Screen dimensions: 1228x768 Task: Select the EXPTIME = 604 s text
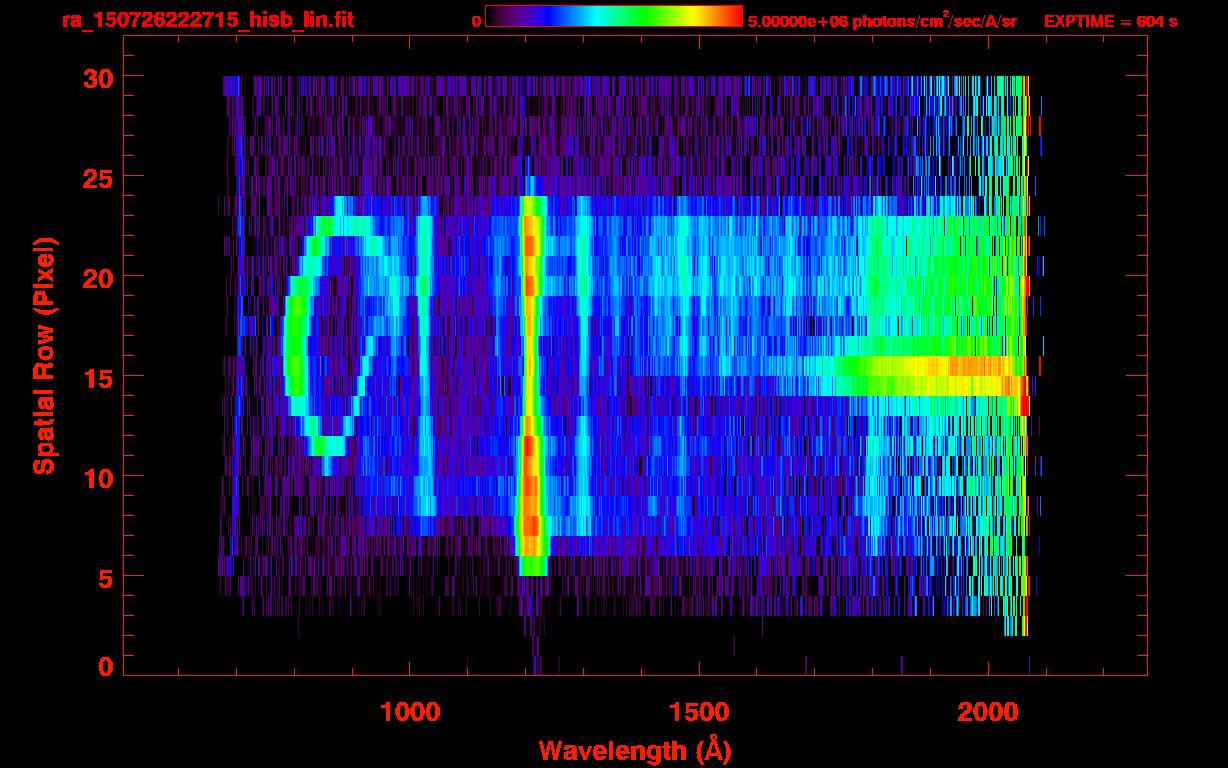1110,21
